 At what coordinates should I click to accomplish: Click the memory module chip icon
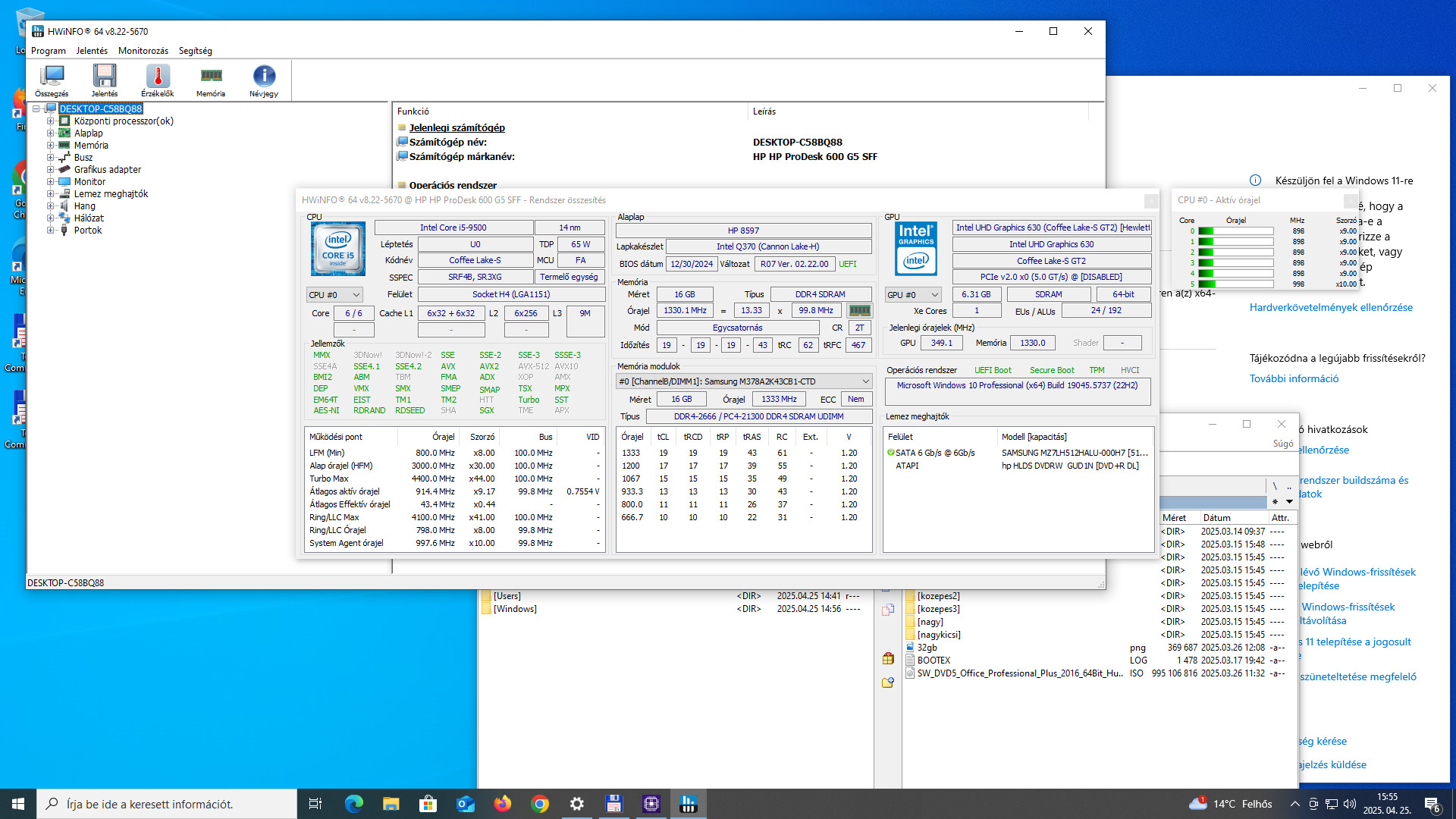pyautogui.click(x=859, y=310)
